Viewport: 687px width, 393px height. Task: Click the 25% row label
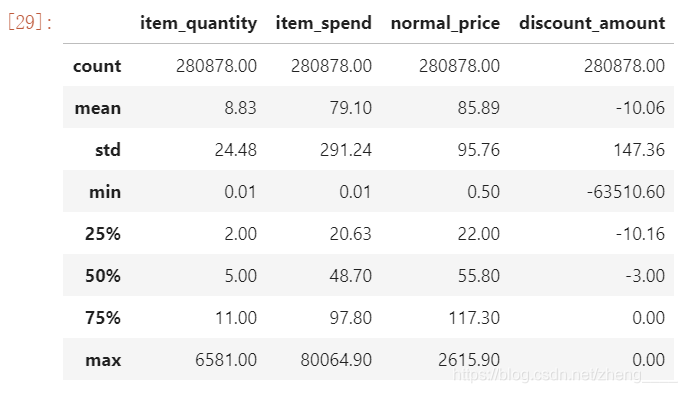tap(103, 234)
